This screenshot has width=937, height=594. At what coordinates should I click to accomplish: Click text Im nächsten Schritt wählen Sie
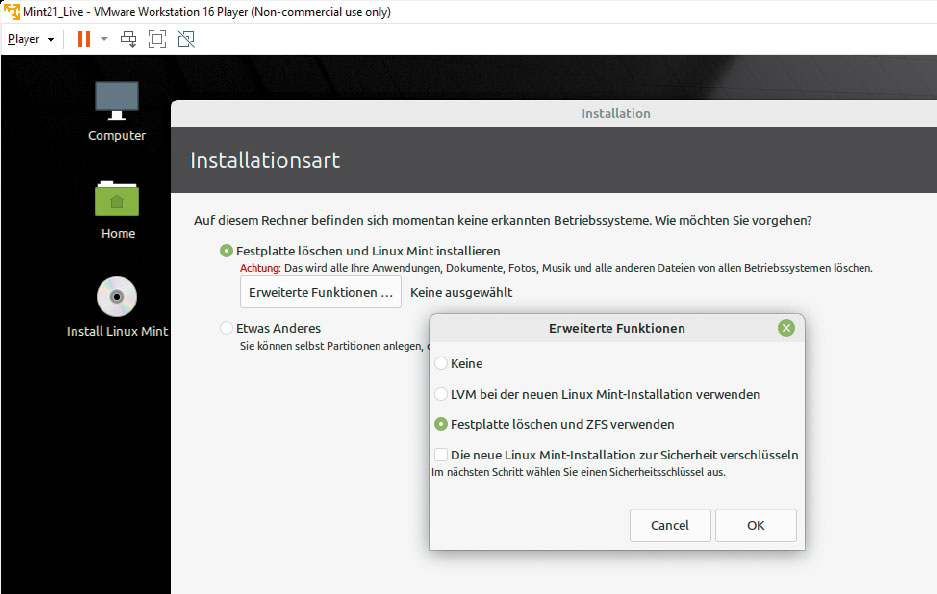click(x=578, y=472)
